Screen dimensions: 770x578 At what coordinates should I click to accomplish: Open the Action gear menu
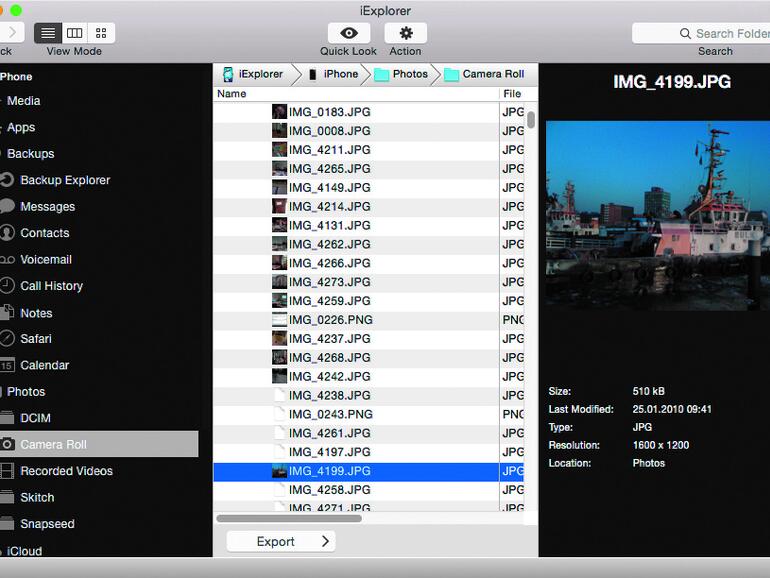pyautogui.click(x=405, y=33)
